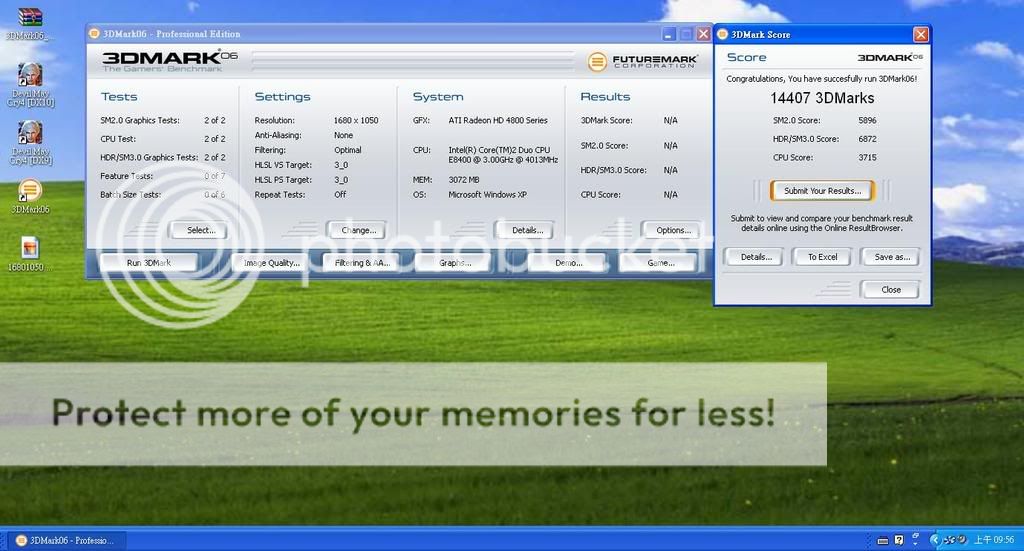Export score with To Excel
This screenshot has width=1024, height=551.
pyautogui.click(x=822, y=257)
